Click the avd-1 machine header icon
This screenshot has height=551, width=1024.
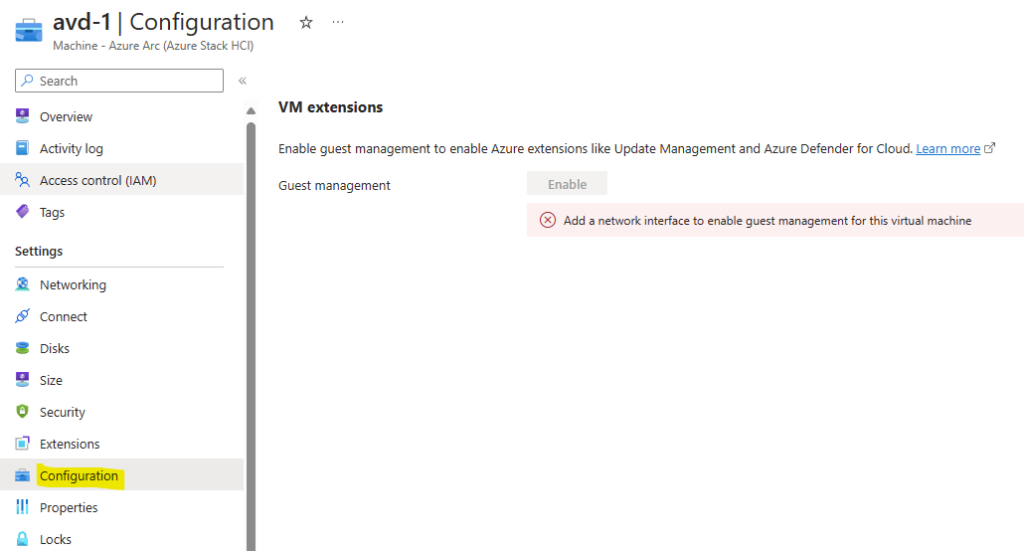pos(29,30)
